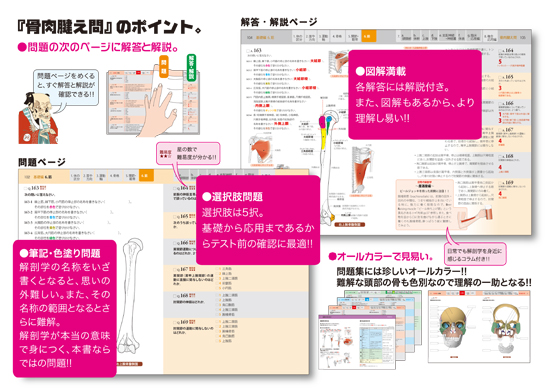Click the front-view colored skull image

pos(453,327)
